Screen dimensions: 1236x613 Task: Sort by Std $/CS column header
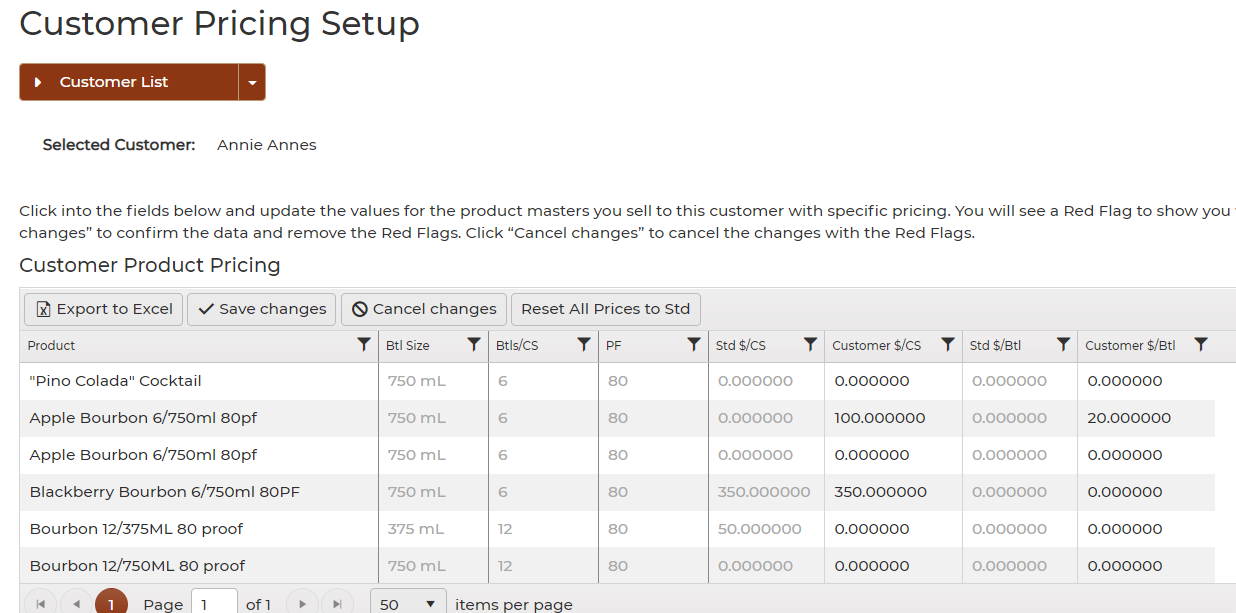pyautogui.click(x=741, y=345)
